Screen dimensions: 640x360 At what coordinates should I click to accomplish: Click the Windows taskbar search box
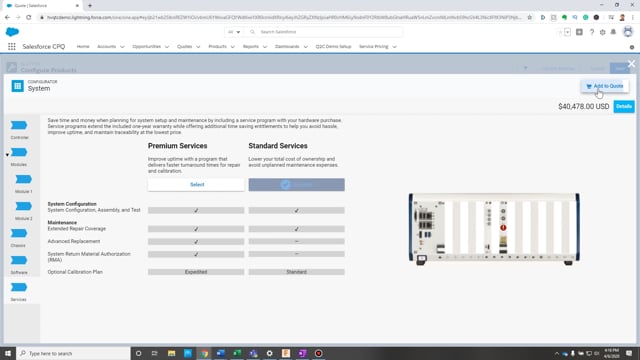pyautogui.click(x=73, y=353)
